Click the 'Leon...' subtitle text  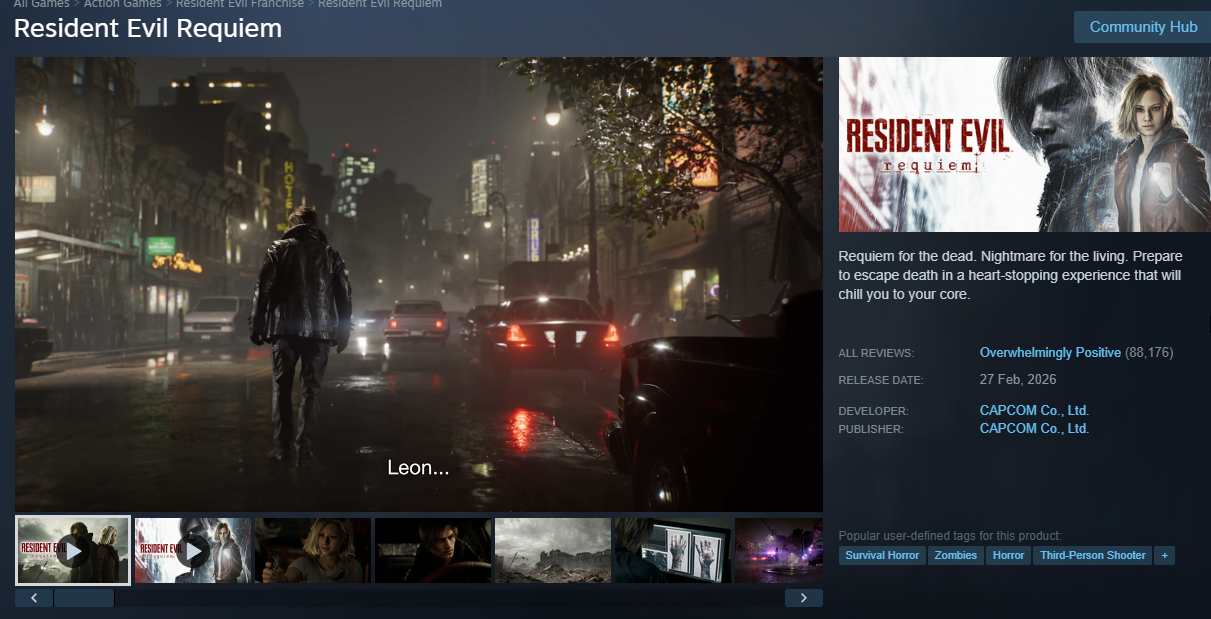(418, 468)
